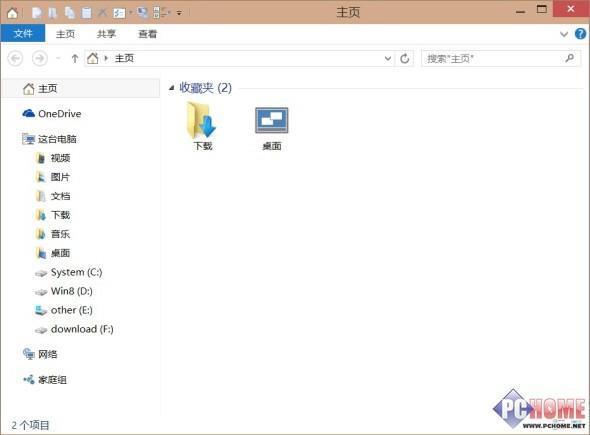The width and height of the screenshot is (590, 435).
Task: Select 这台电脑 in the navigation pane
Action: pyautogui.click(x=57, y=139)
